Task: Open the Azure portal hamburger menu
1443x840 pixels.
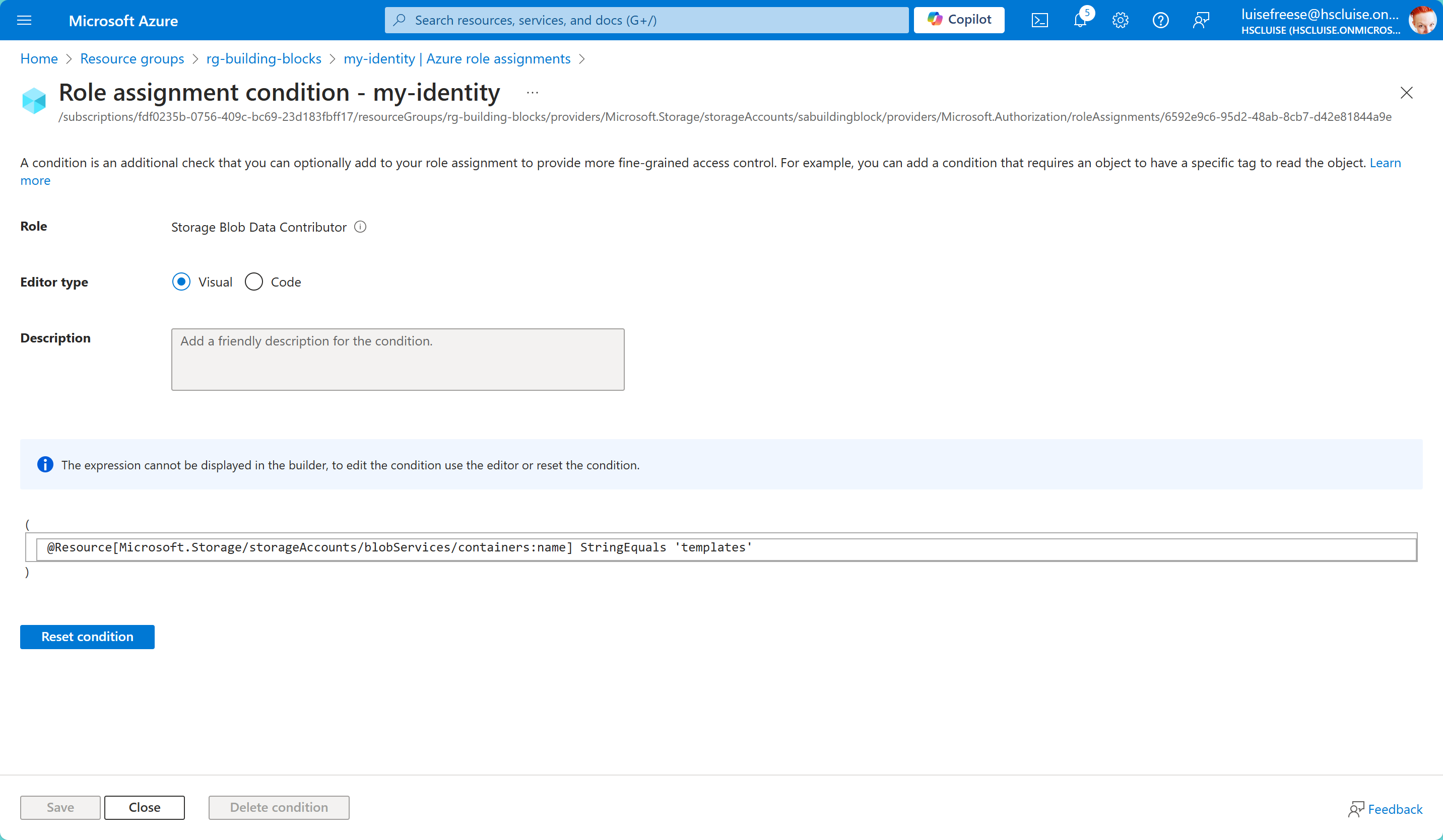Action: 24,21
